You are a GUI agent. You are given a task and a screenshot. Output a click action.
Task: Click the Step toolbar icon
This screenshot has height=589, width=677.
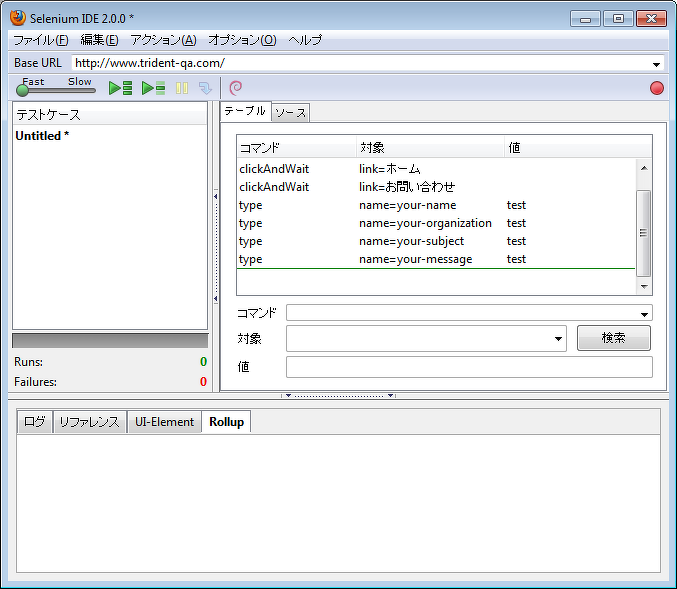tap(205, 88)
